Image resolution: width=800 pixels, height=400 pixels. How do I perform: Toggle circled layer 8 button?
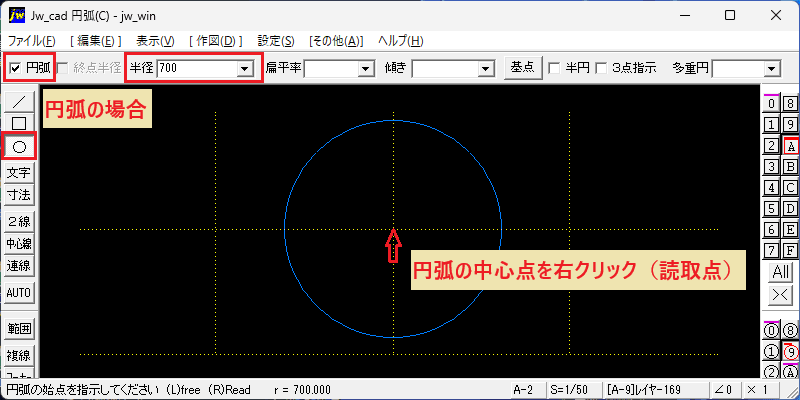[790, 330]
